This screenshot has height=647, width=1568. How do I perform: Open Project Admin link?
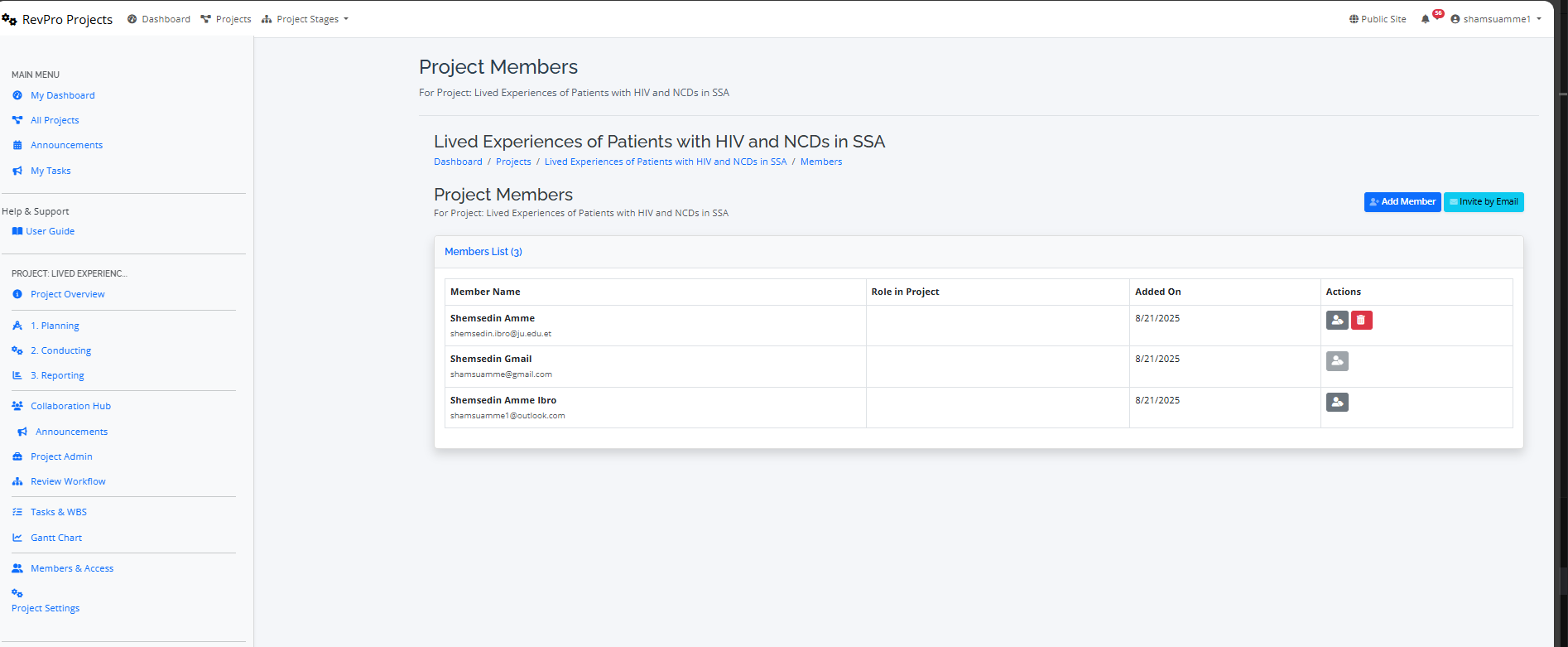point(61,456)
